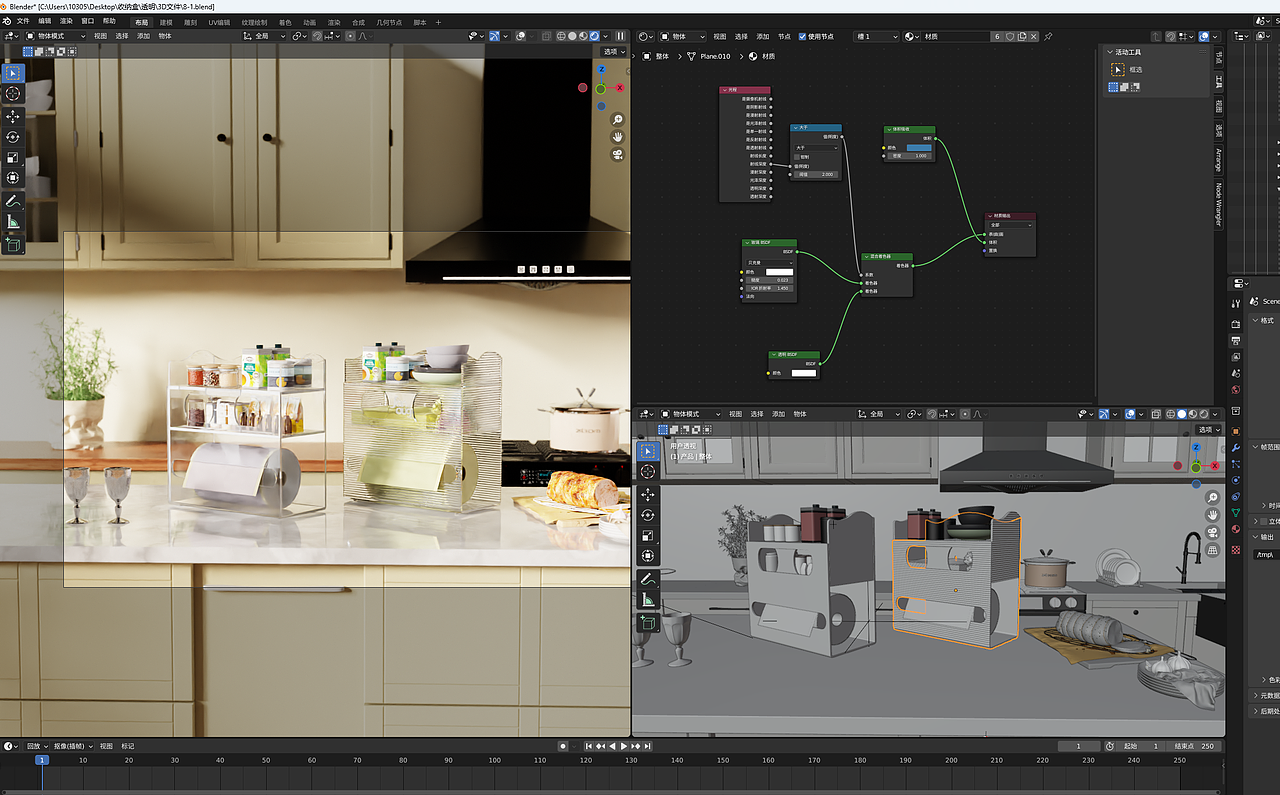Select the Scale tool in the rendered viewport
Screen dimensions: 1280x795
13,157
